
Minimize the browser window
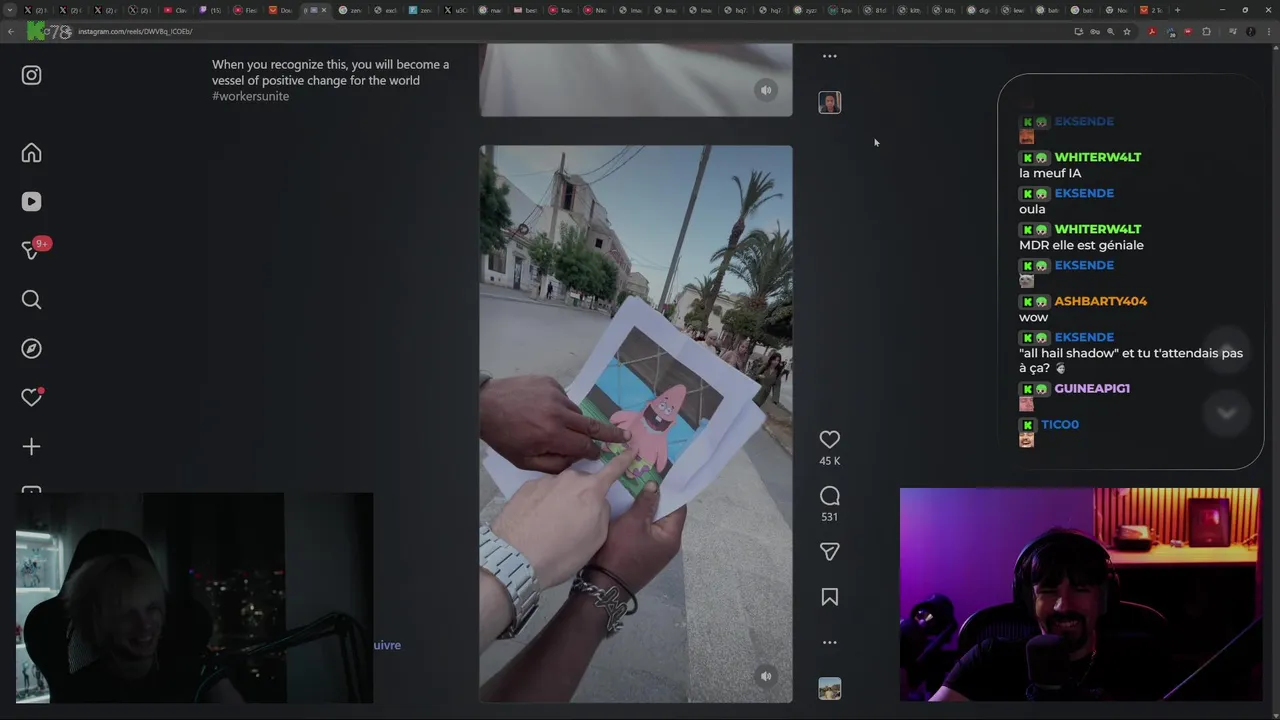click(x=1222, y=10)
